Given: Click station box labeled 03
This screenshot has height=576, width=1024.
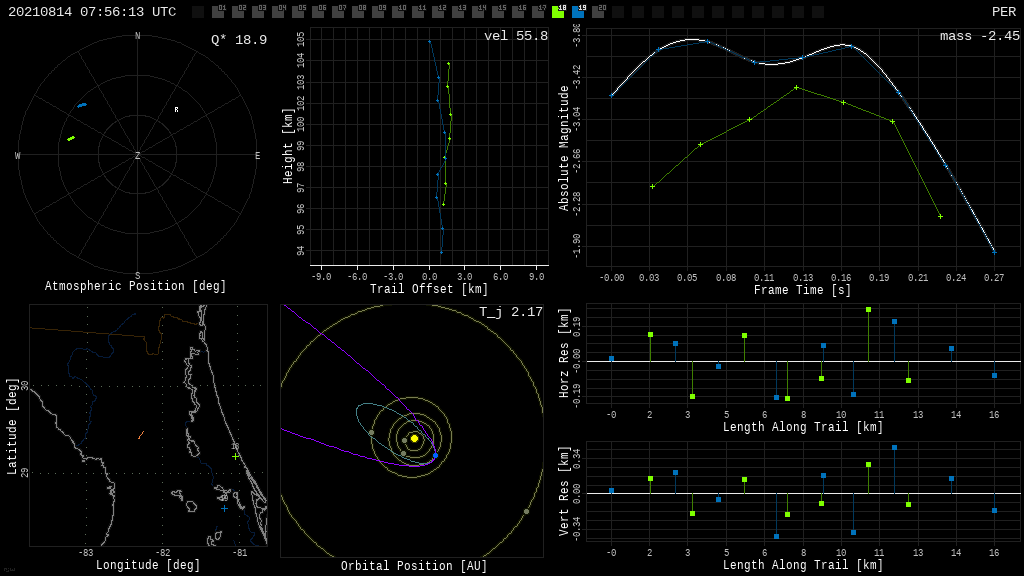Looking at the screenshot, I should pos(259,11).
